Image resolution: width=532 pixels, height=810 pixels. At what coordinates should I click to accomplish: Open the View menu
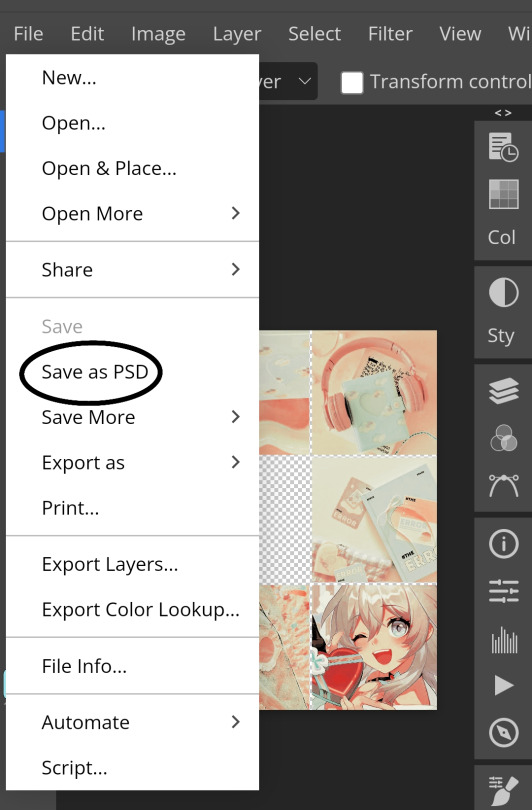460,34
